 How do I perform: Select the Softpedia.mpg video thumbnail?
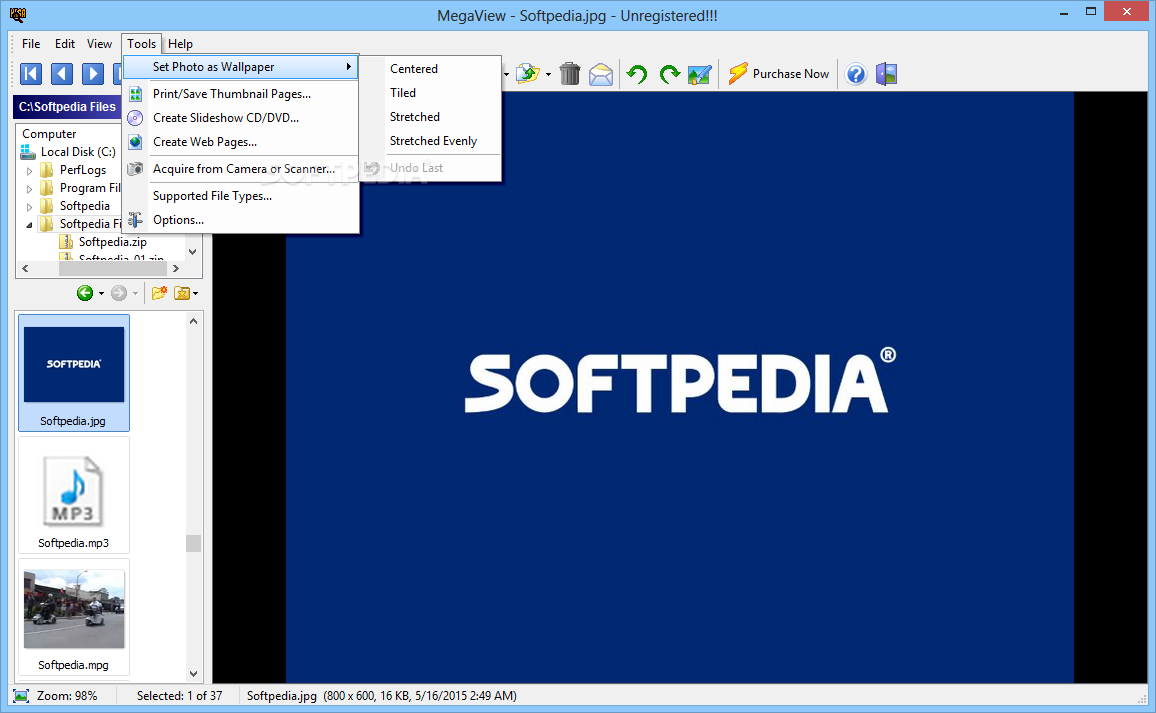[x=74, y=616]
